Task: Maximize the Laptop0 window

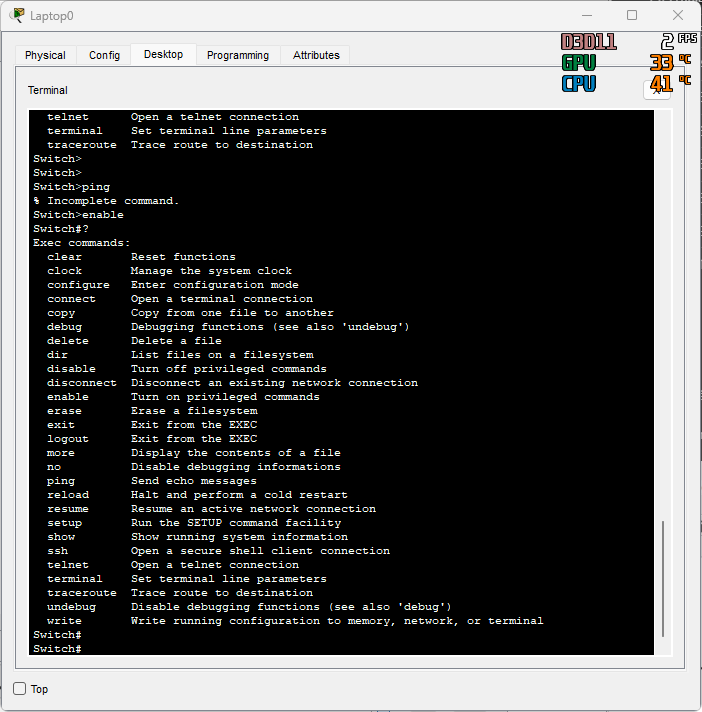Action: (632, 15)
